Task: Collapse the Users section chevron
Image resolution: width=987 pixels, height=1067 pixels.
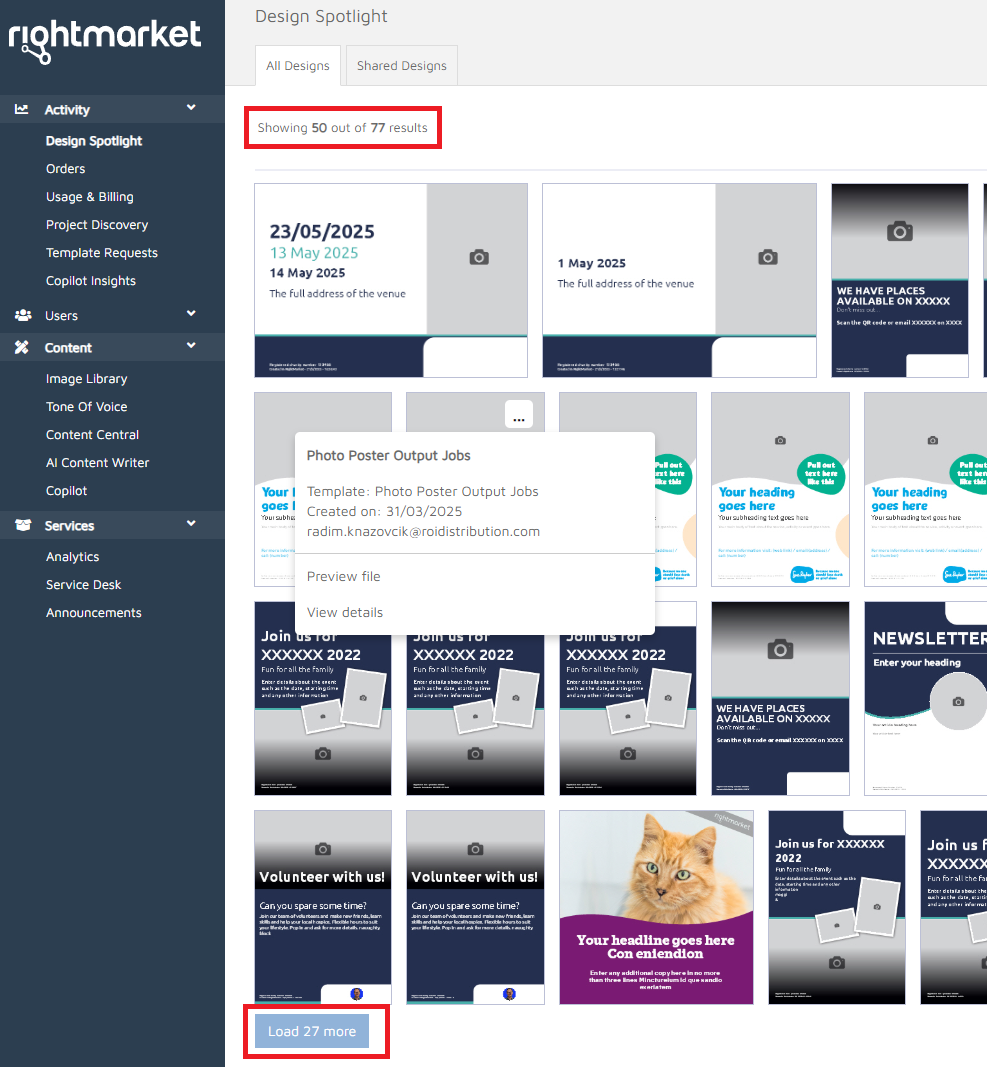Action: pos(191,315)
